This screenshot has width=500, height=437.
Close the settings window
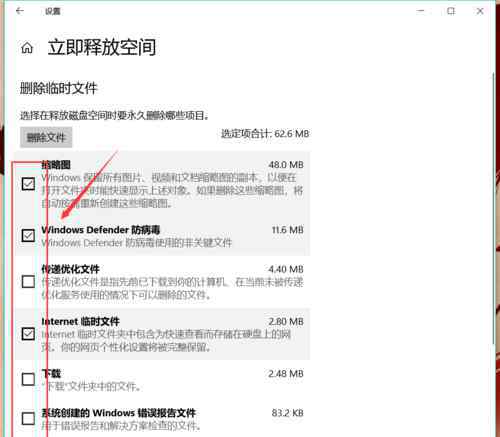pos(480,11)
